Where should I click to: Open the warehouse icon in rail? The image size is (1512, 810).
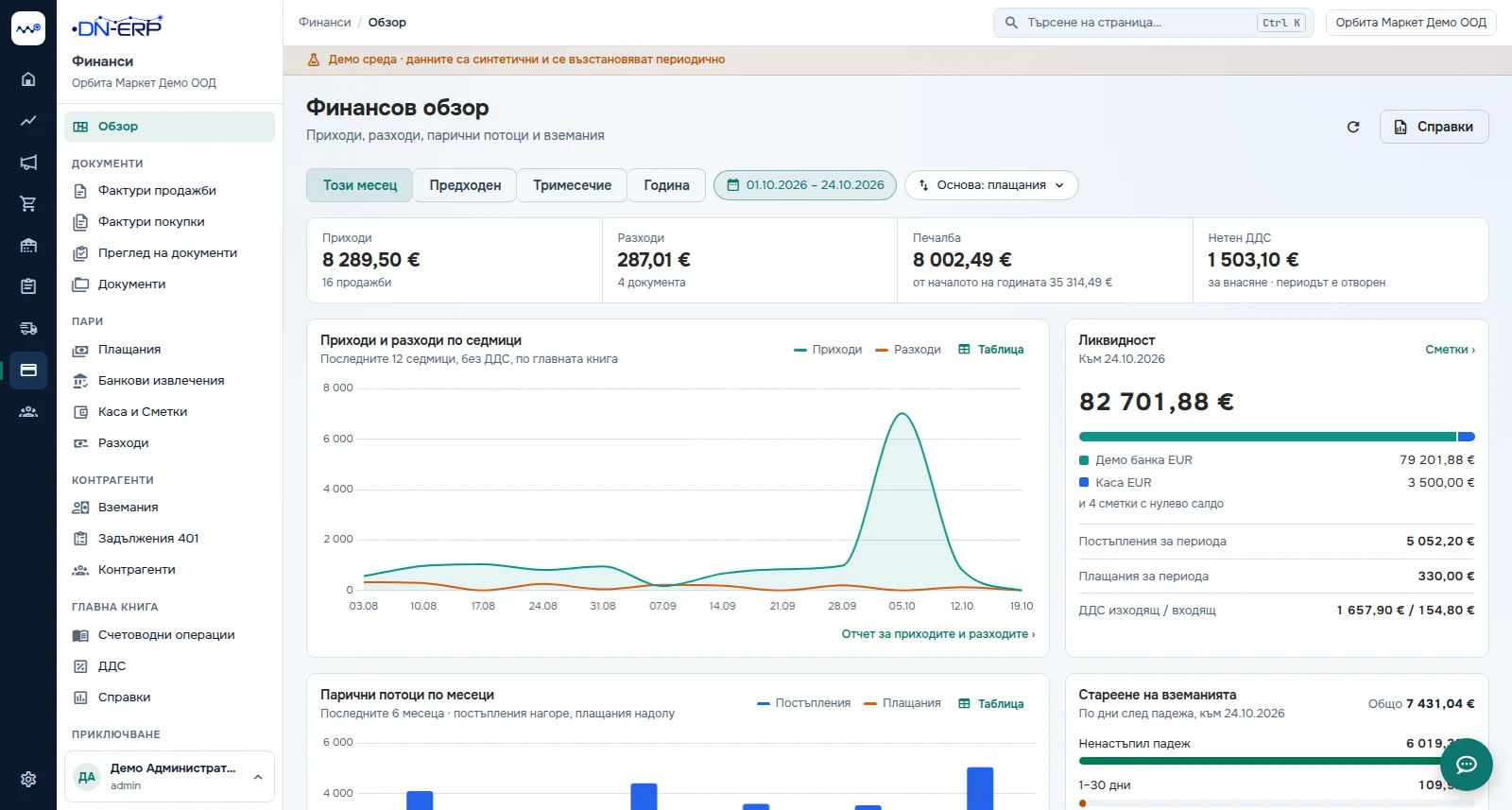[x=28, y=246]
